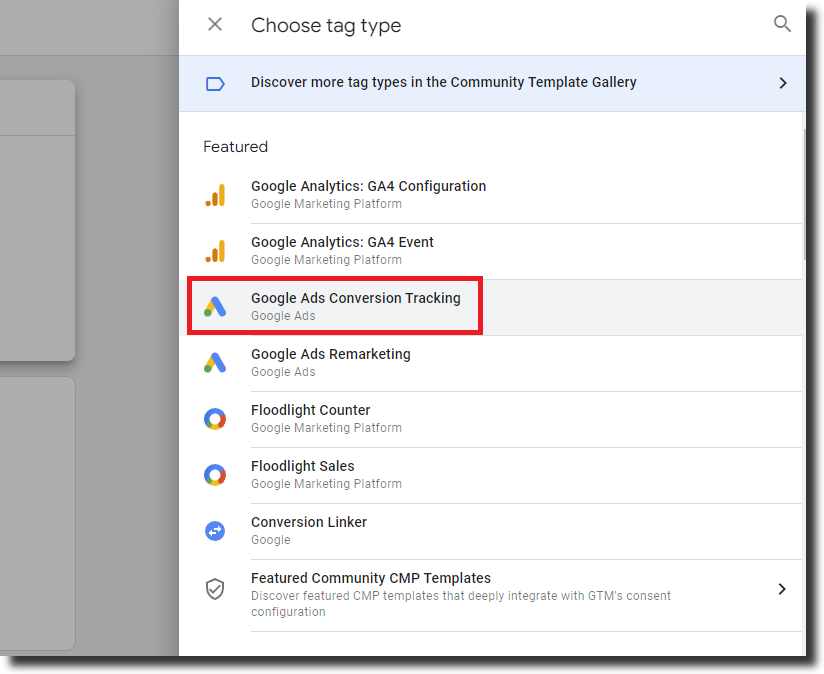The height and width of the screenshot is (674, 824).
Task: Select the Google Analytics GA4 Configuration bar-chart icon
Action: click(215, 194)
